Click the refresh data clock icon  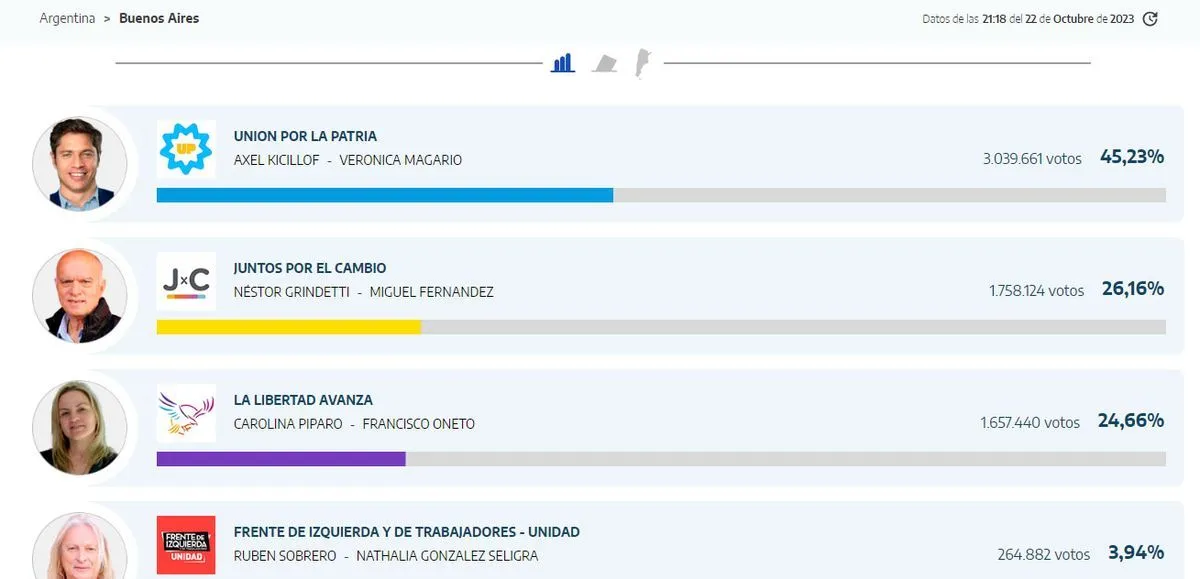[1150, 19]
